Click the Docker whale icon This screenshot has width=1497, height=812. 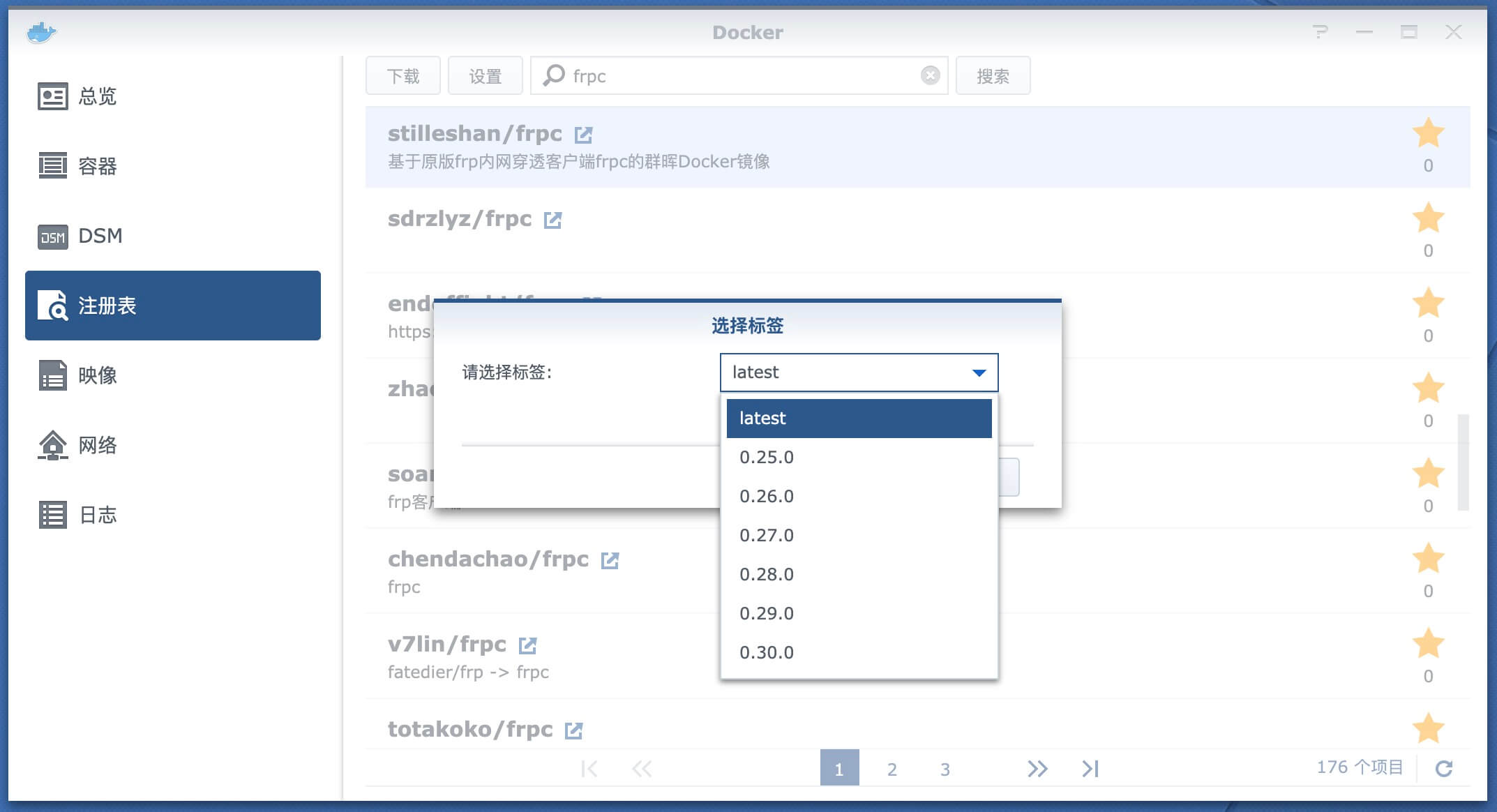click(x=41, y=32)
